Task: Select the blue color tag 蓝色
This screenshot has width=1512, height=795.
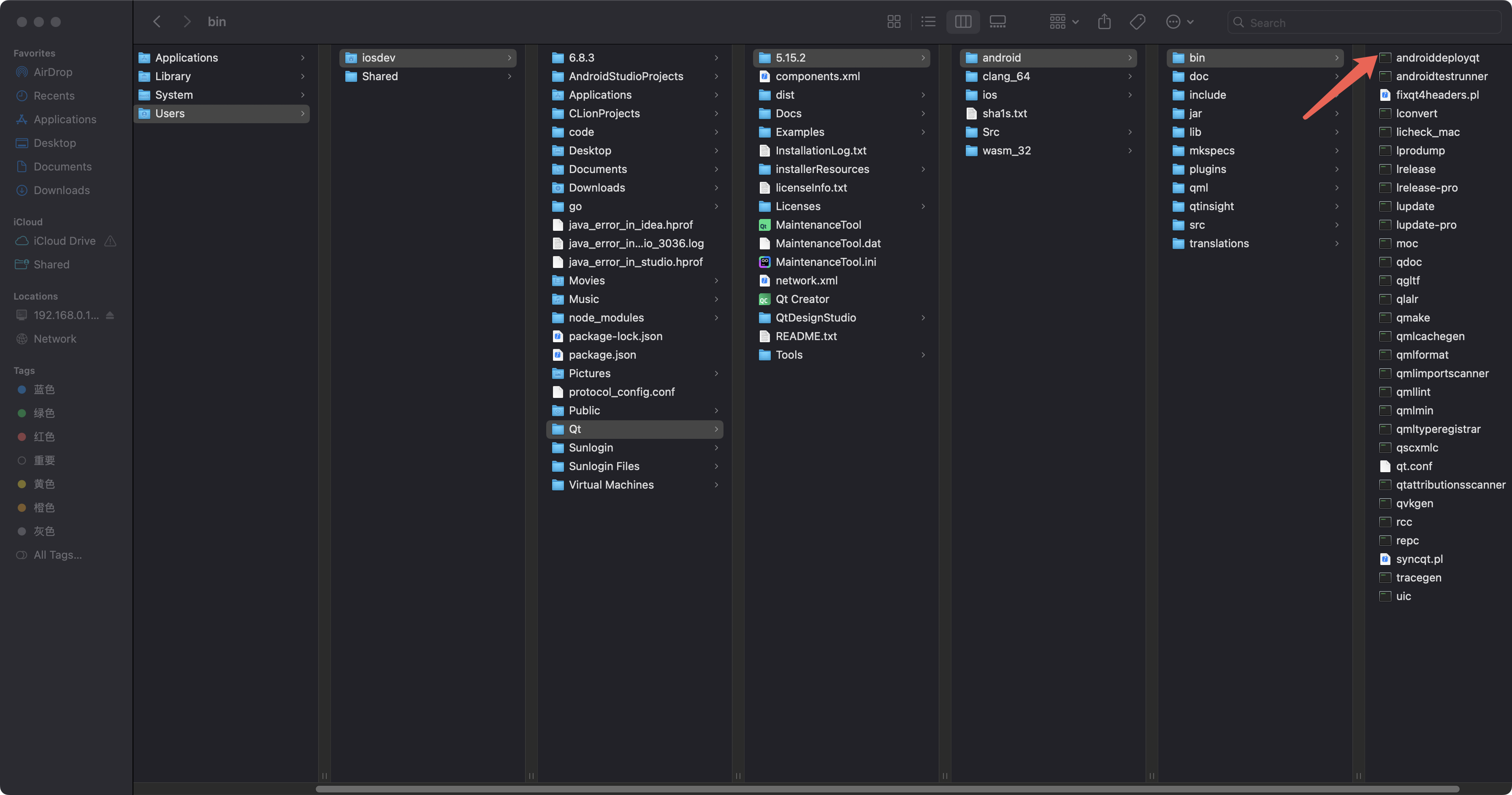Action: [43, 389]
